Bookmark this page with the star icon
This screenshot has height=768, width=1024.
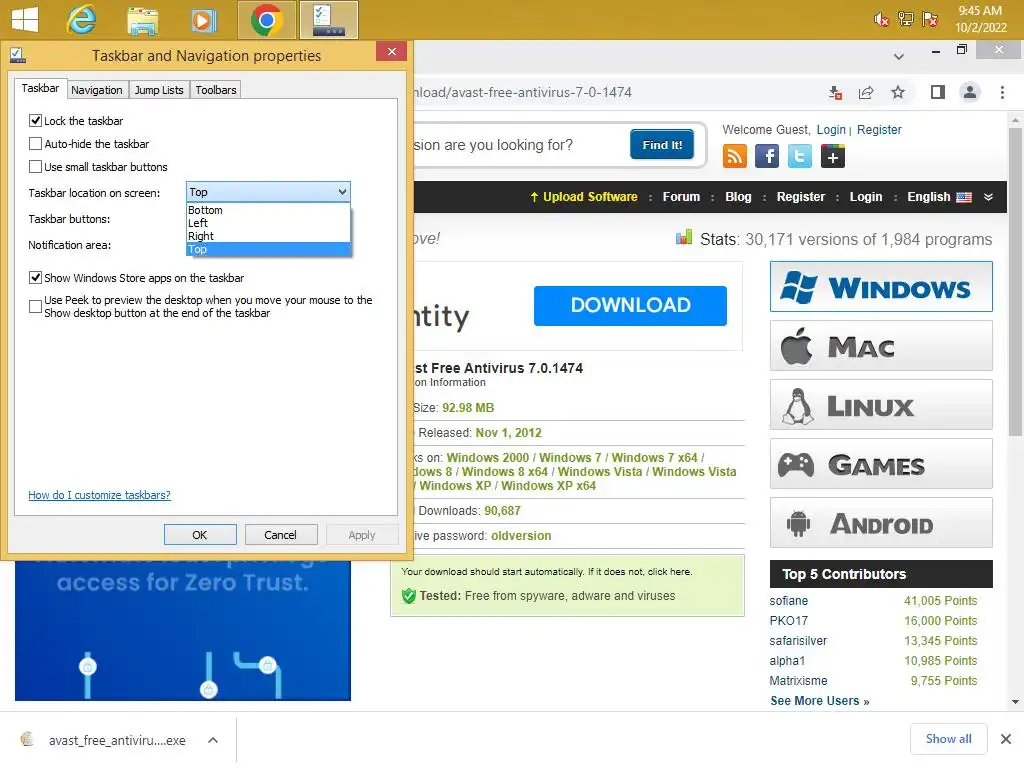coord(898,92)
